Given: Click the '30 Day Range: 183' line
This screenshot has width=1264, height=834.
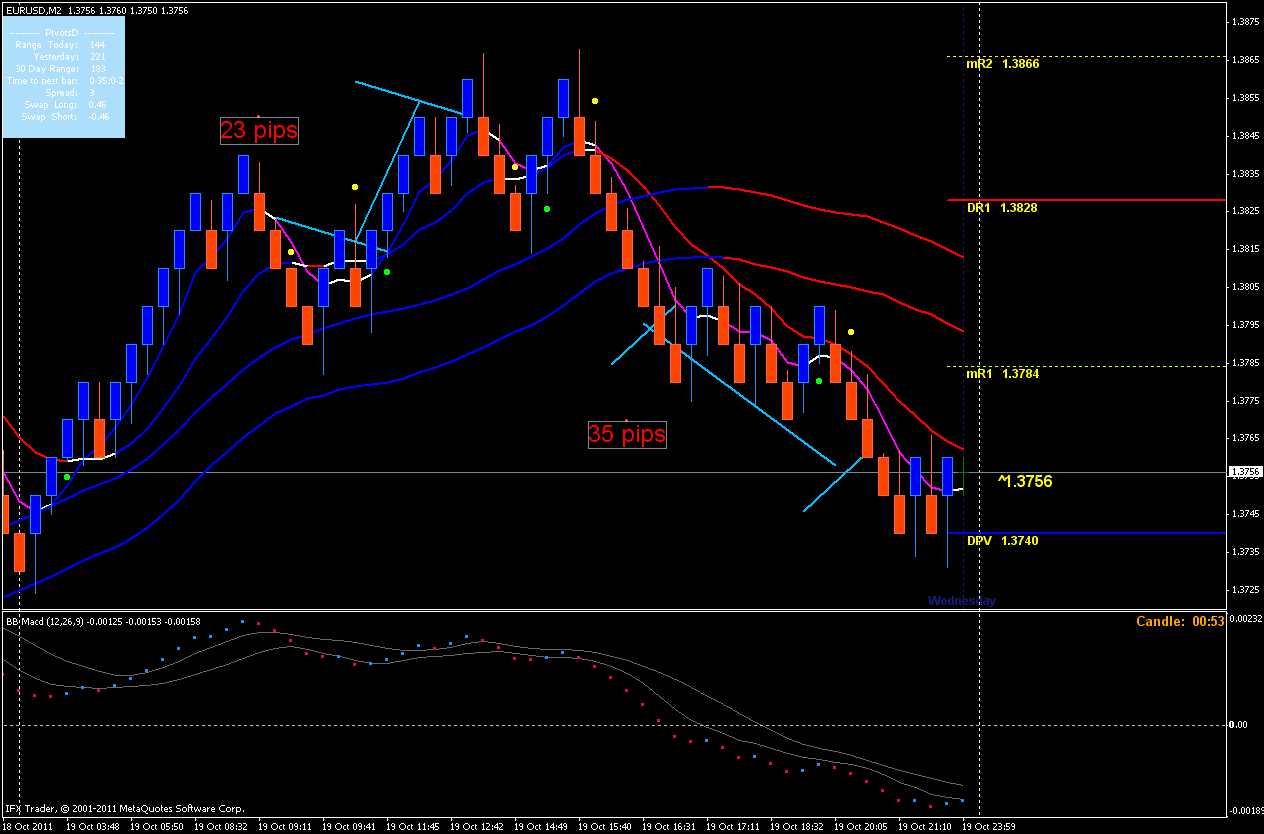Looking at the screenshot, I should point(59,69).
